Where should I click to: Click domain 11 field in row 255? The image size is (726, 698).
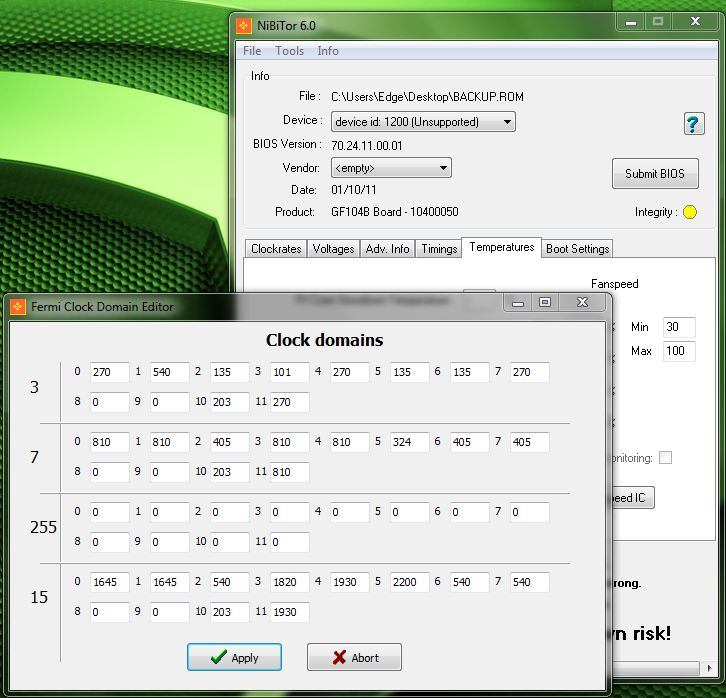pos(289,542)
